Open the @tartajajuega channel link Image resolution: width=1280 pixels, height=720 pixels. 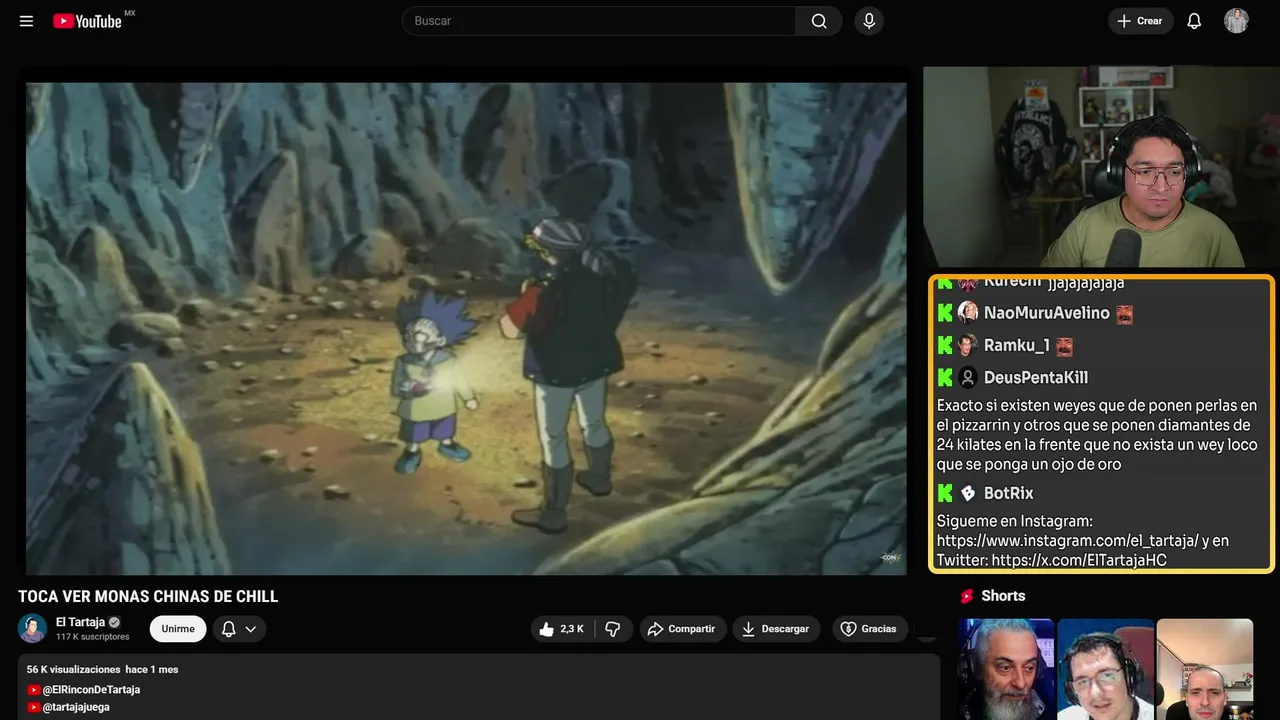(76, 707)
